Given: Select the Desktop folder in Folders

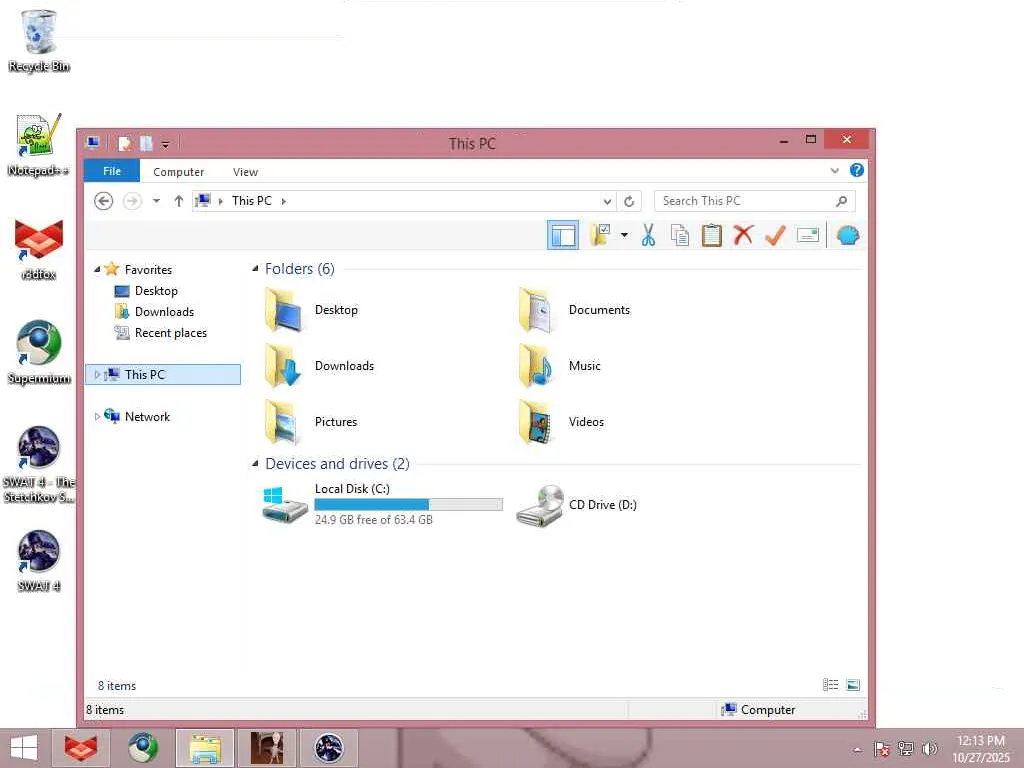Looking at the screenshot, I should coord(312,310).
